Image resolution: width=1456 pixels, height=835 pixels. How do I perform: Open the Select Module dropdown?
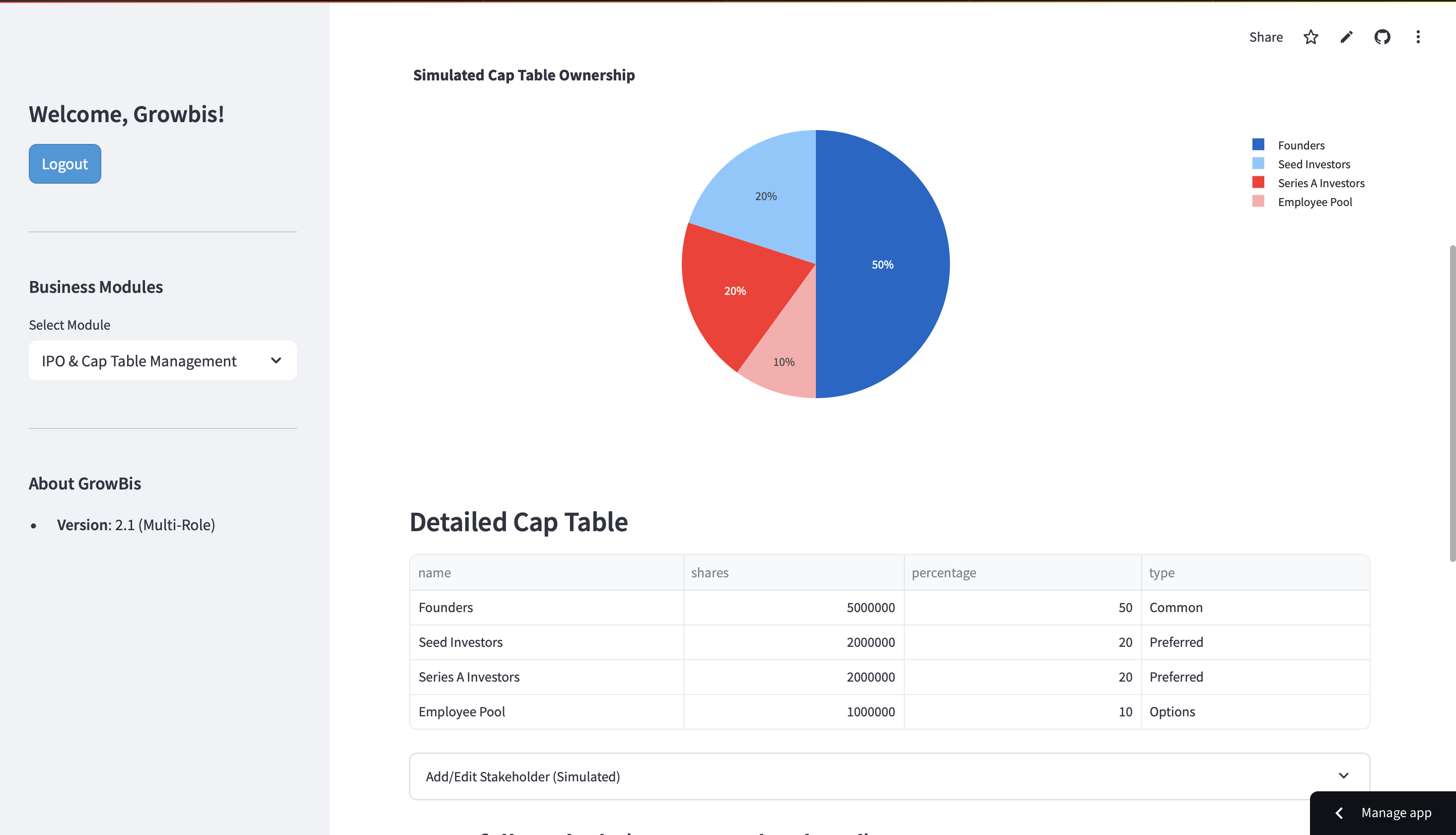pos(162,361)
